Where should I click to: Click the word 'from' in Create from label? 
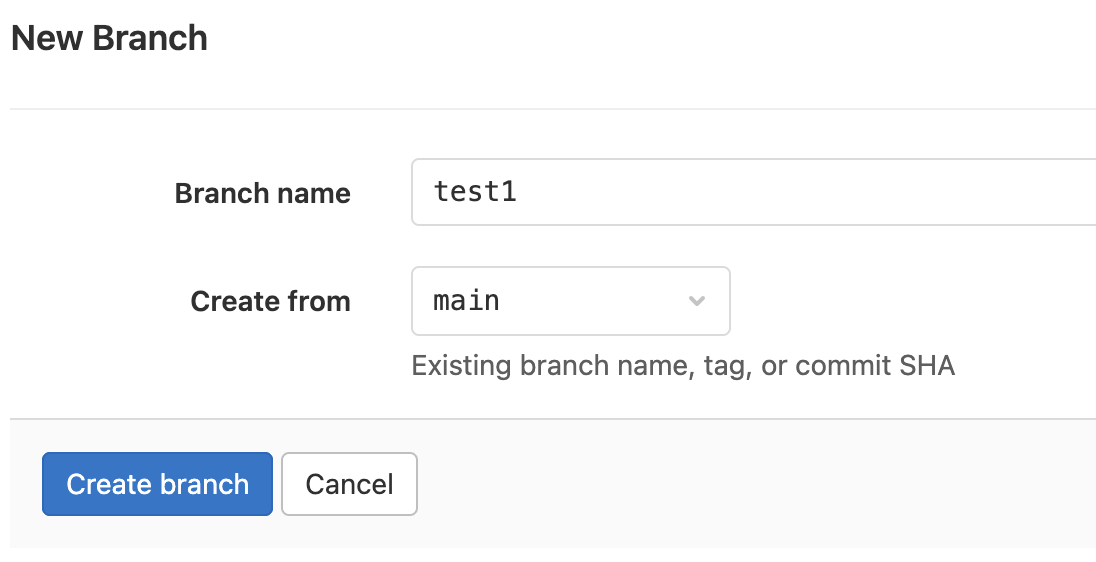(x=319, y=301)
